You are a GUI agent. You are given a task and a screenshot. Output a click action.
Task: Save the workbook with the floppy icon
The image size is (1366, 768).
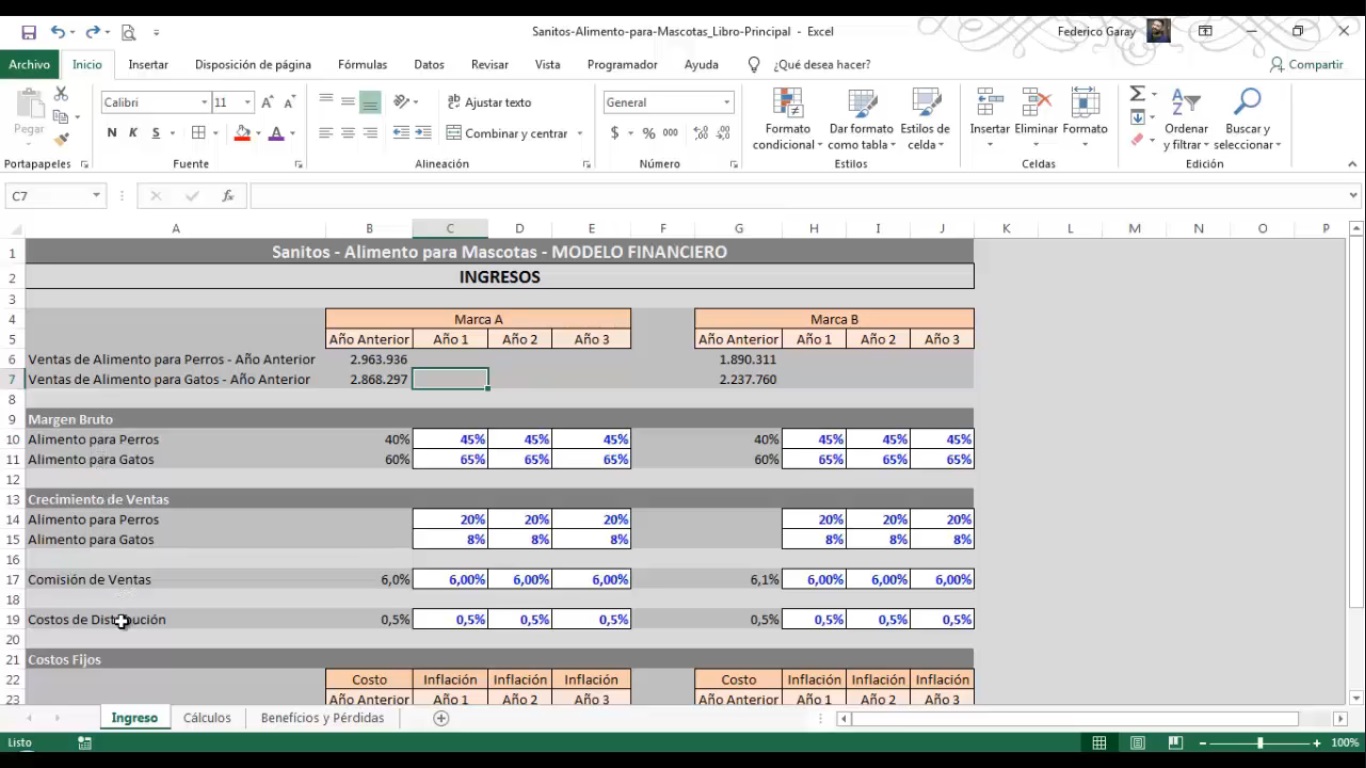tap(29, 32)
